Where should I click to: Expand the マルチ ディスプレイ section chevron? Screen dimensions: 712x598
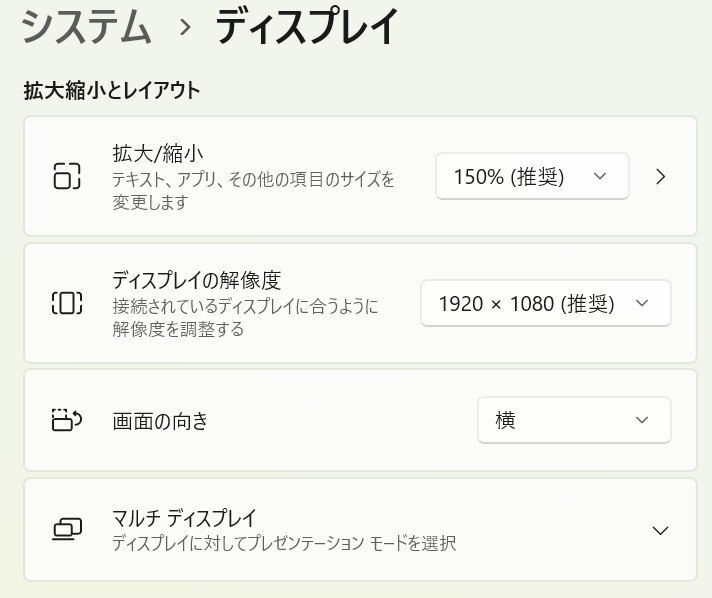point(659,530)
